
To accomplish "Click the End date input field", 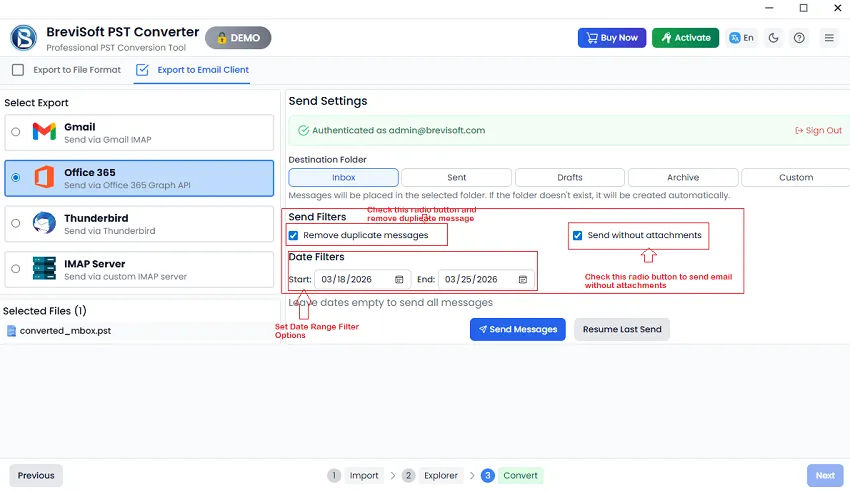I will point(486,280).
